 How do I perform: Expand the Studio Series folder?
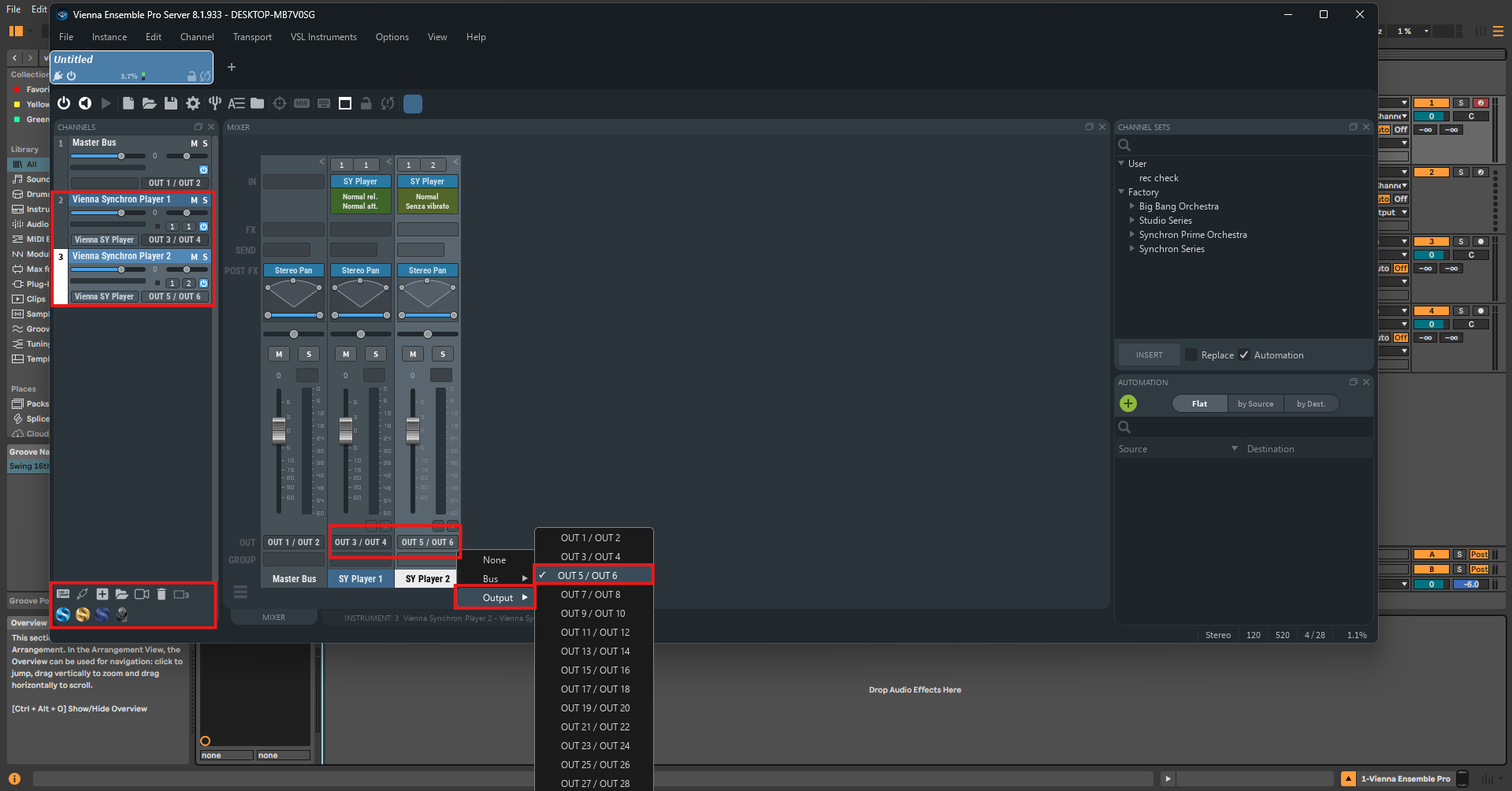tap(1132, 221)
